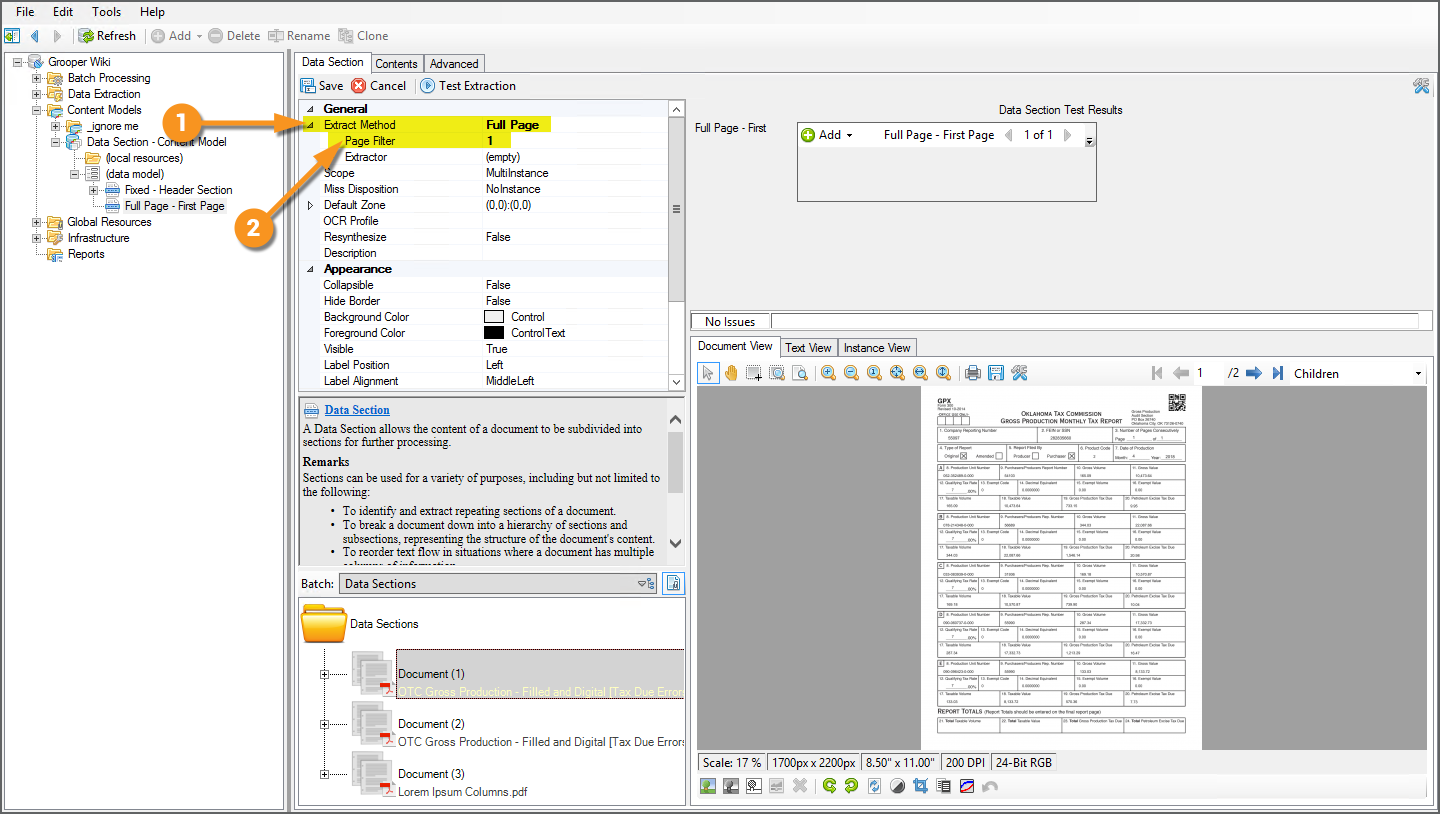Click the Test Extraction button

(x=467, y=86)
